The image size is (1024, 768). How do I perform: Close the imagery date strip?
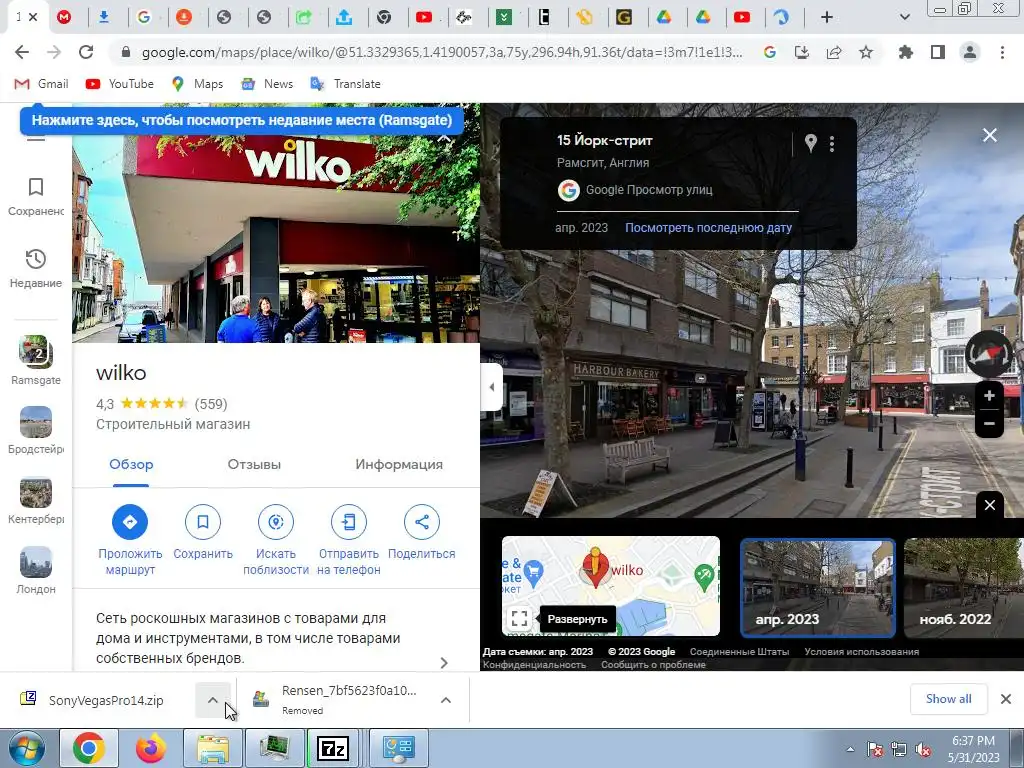(x=989, y=505)
